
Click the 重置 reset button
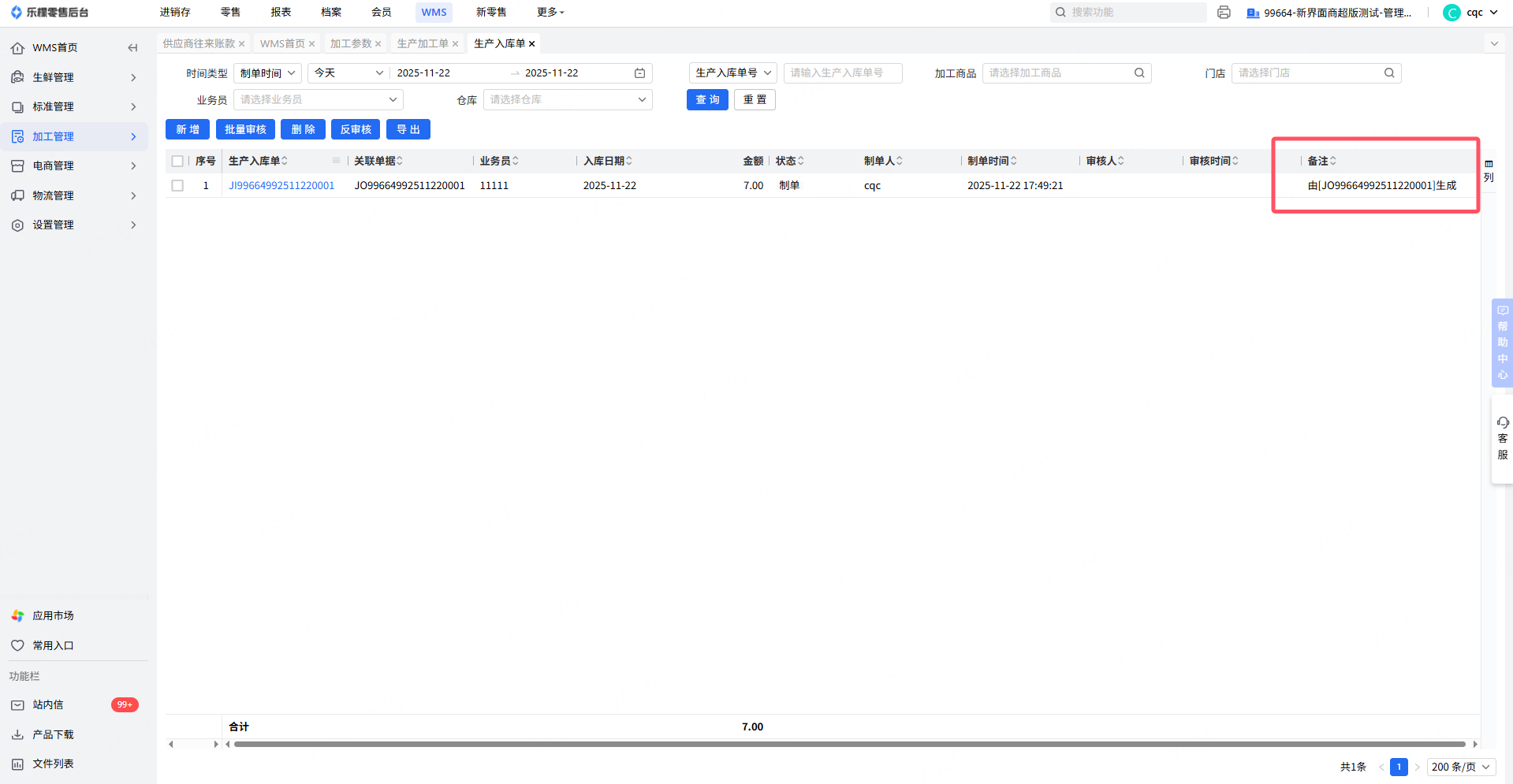click(755, 100)
